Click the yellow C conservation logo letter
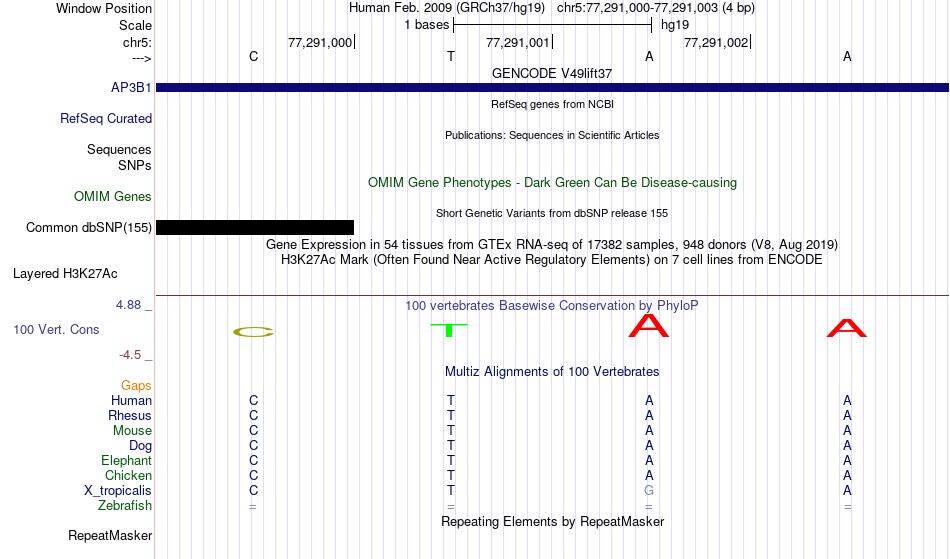 tap(253, 331)
